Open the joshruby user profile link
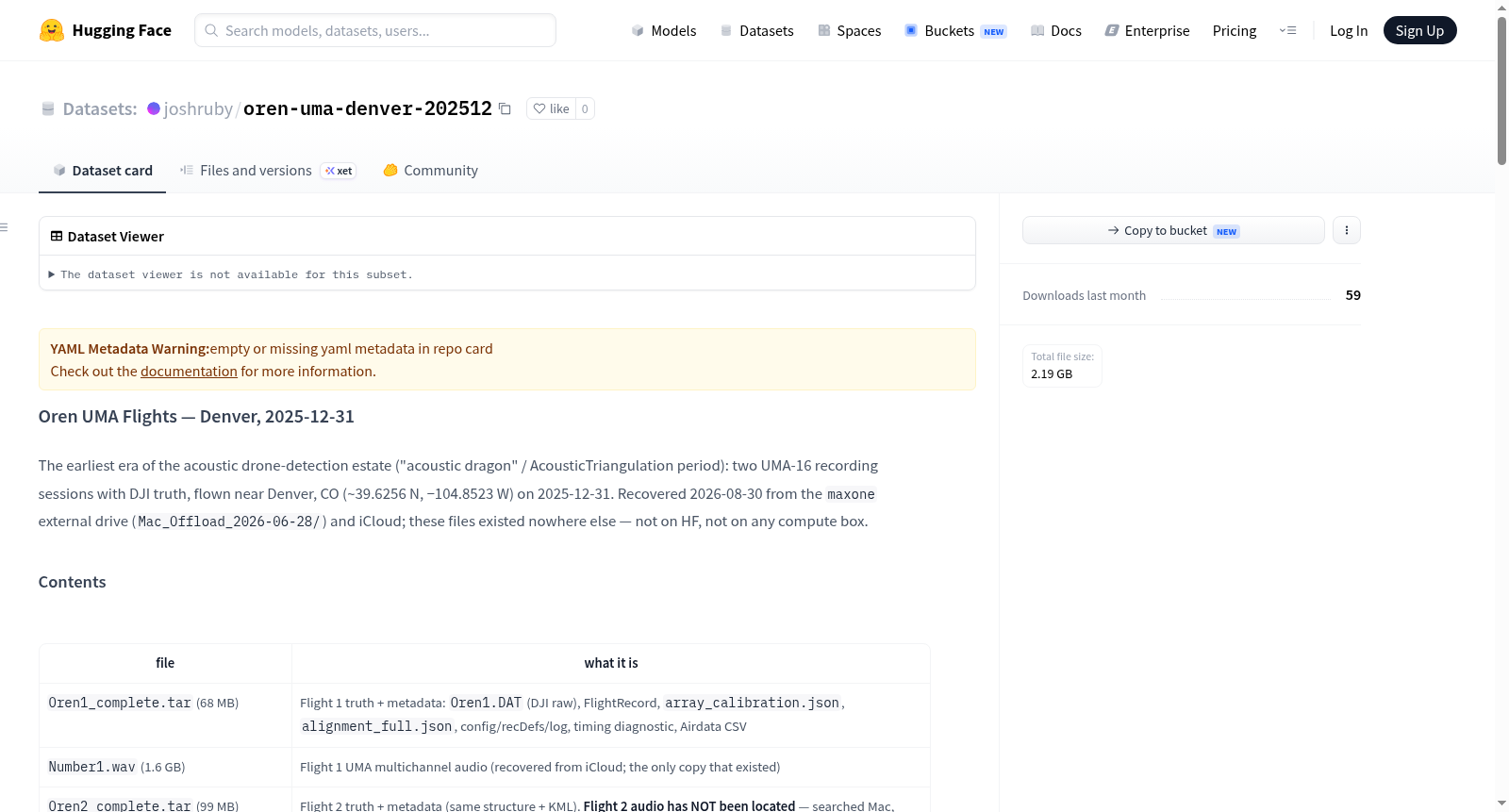This screenshot has width=1509, height=812. pos(198,108)
